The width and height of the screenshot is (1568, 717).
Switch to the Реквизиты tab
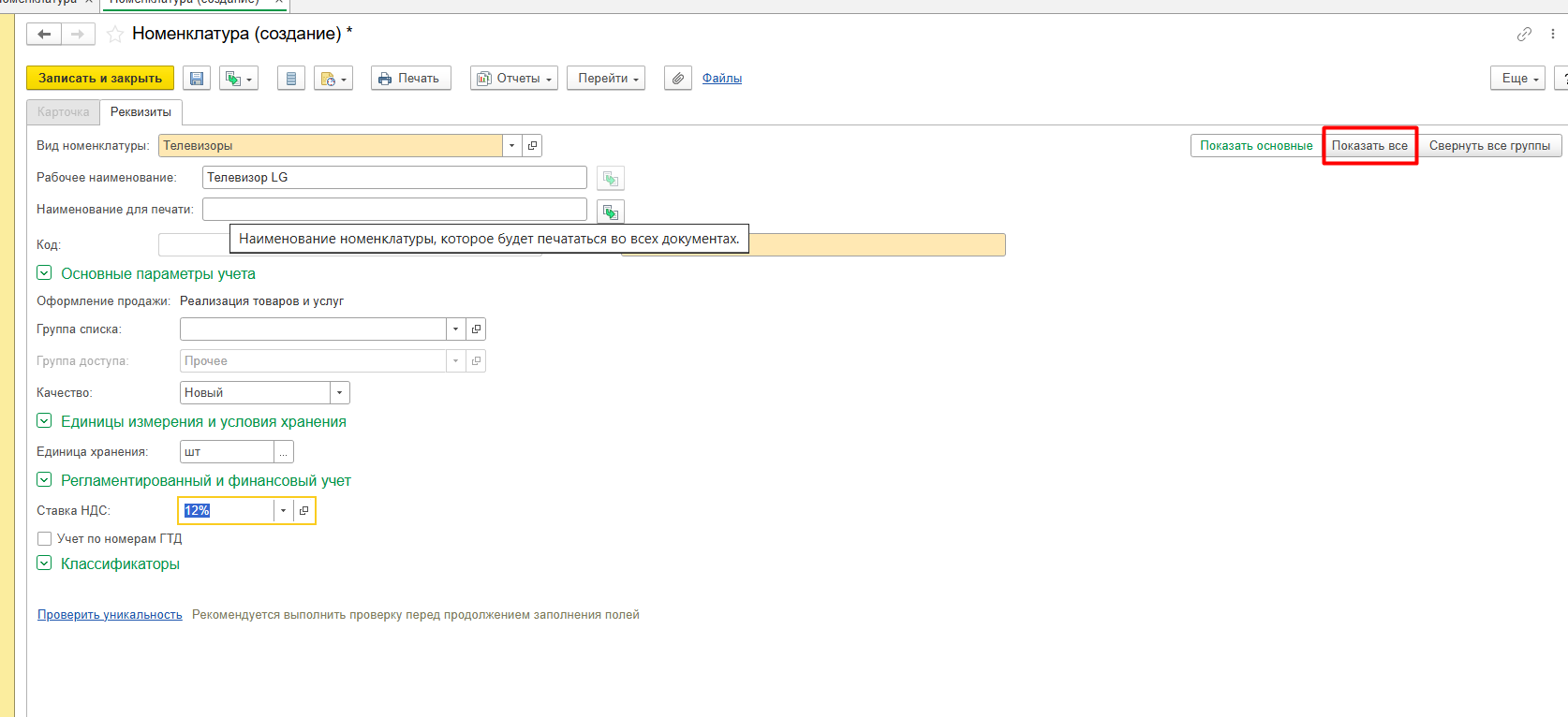click(141, 112)
